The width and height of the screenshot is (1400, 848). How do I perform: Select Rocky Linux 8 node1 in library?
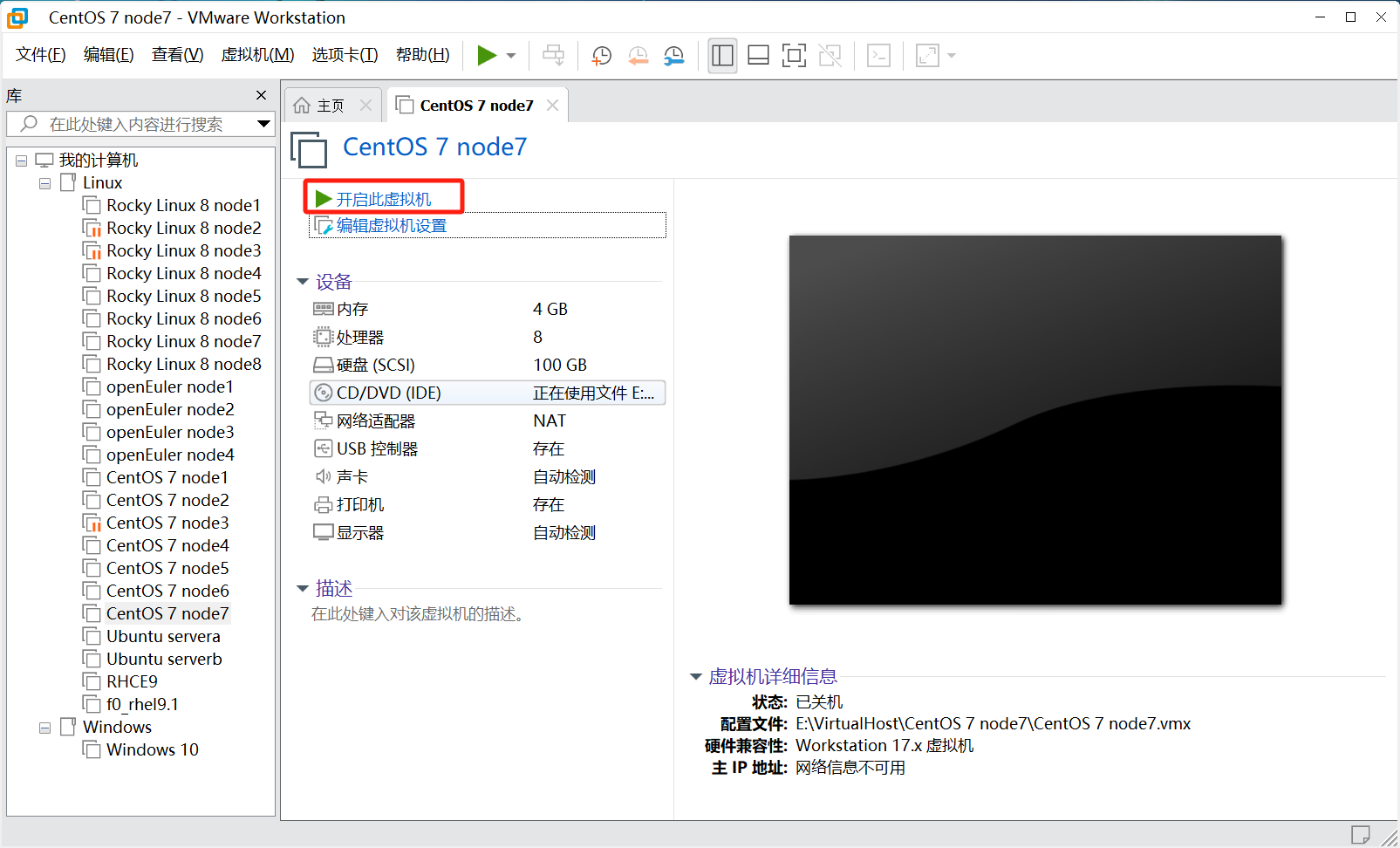coord(183,206)
